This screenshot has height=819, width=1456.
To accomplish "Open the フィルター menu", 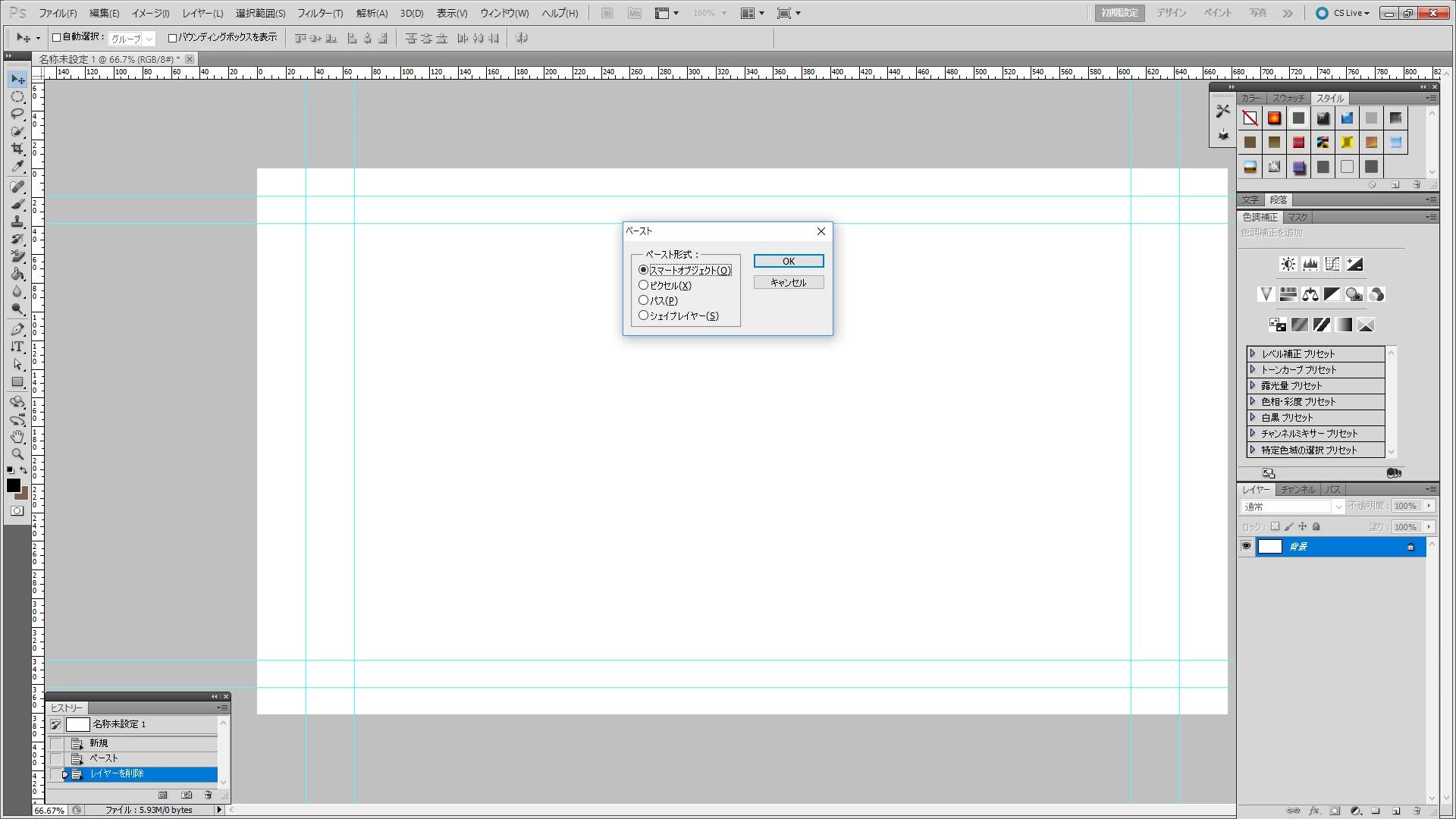I will point(319,13).
